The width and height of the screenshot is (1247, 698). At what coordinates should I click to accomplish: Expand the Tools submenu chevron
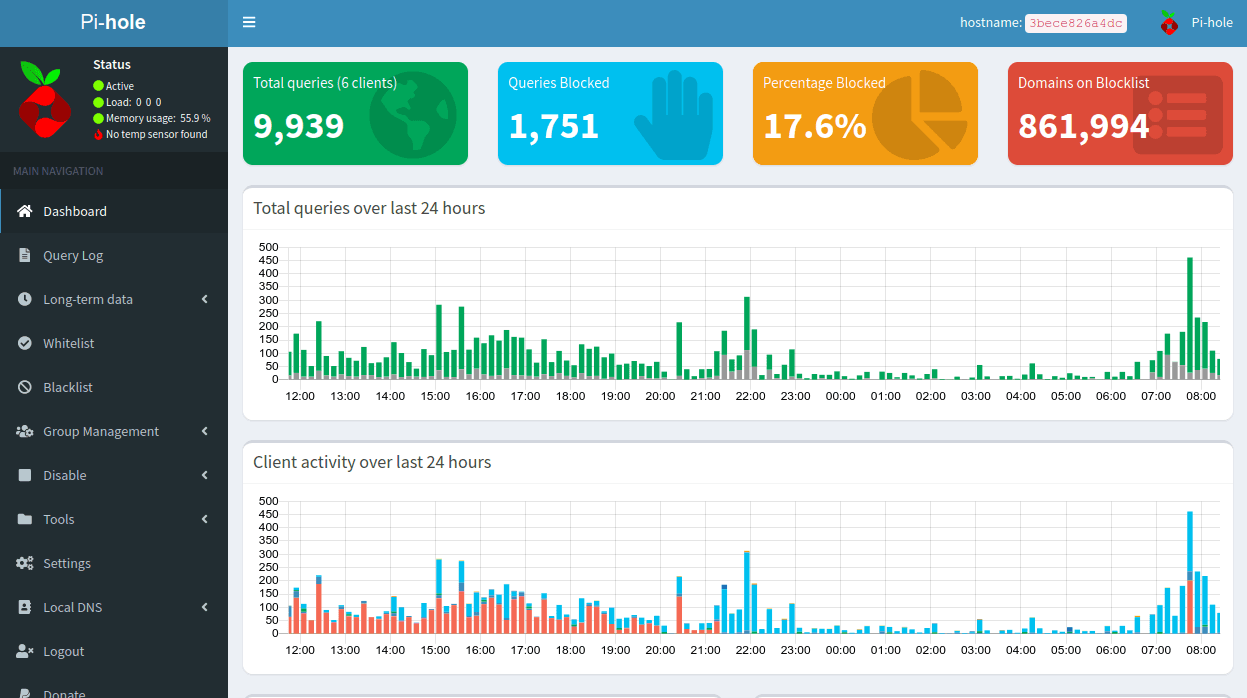204,519
